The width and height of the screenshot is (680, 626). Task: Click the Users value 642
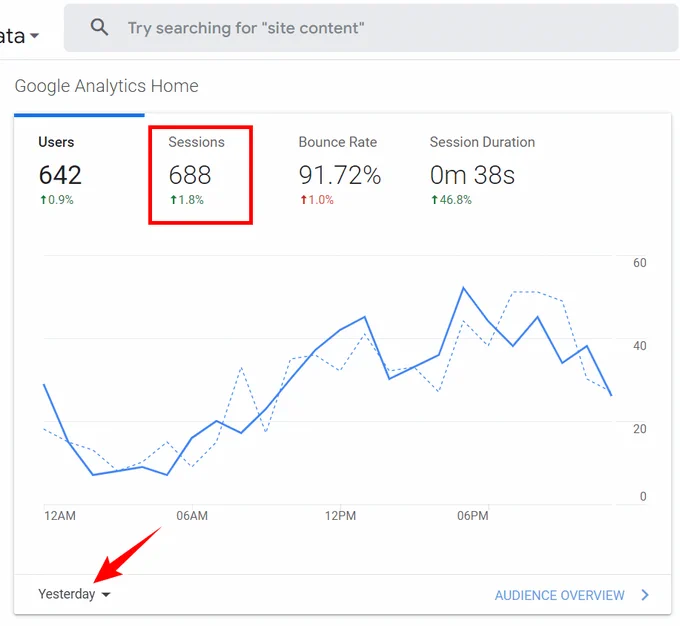tap(60, 175)
